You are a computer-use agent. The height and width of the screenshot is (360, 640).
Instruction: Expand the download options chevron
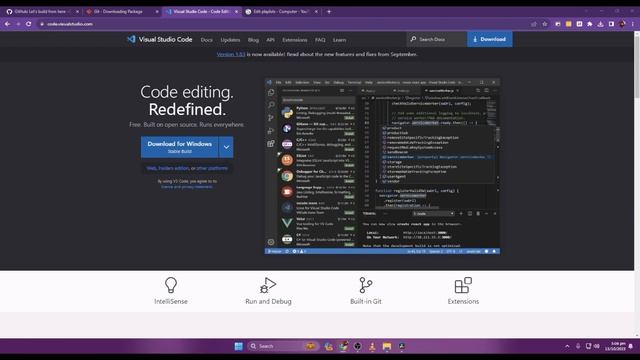coord(226,147)
